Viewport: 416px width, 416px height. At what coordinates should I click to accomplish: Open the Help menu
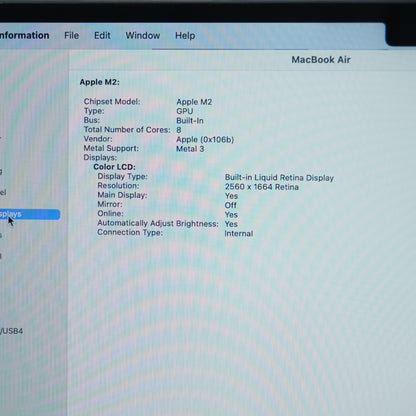pyautogui.click(x=185, y=35)
